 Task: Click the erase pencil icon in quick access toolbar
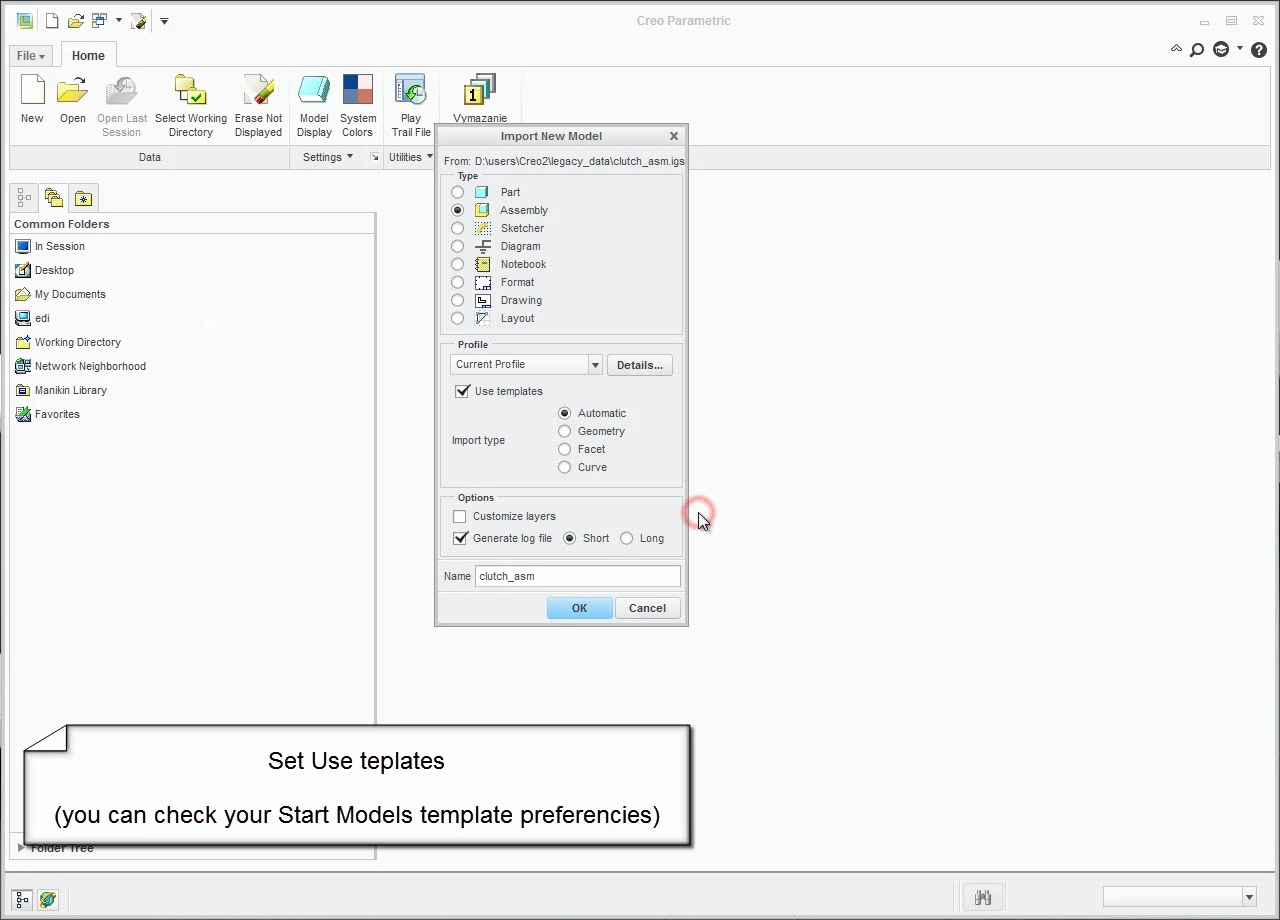tap(139, 20)
